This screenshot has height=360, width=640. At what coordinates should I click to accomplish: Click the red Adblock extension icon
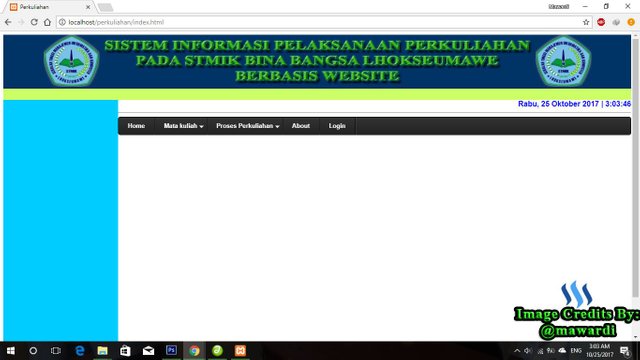click(x=601, y=22)
